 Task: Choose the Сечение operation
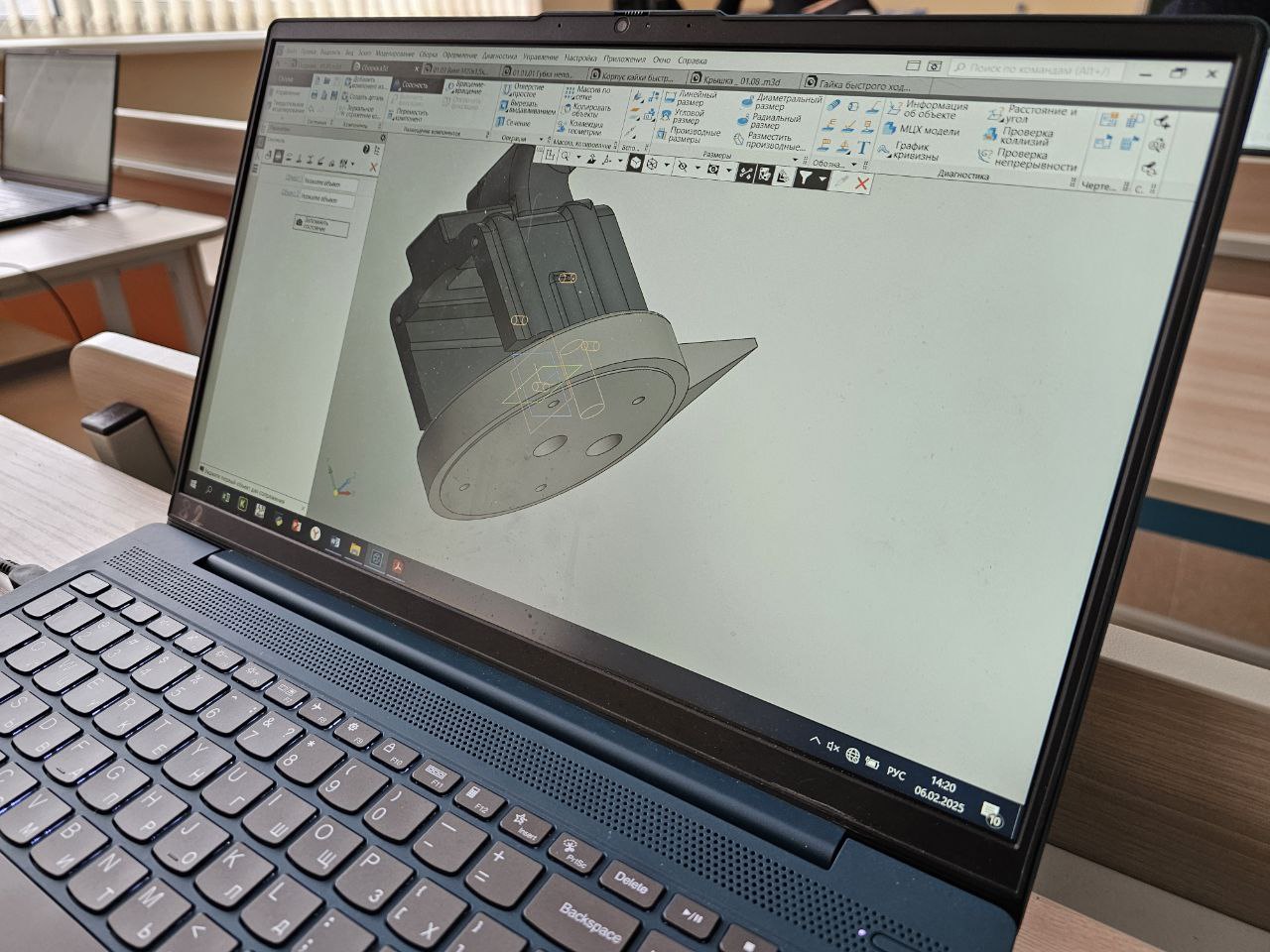point(512,124)
